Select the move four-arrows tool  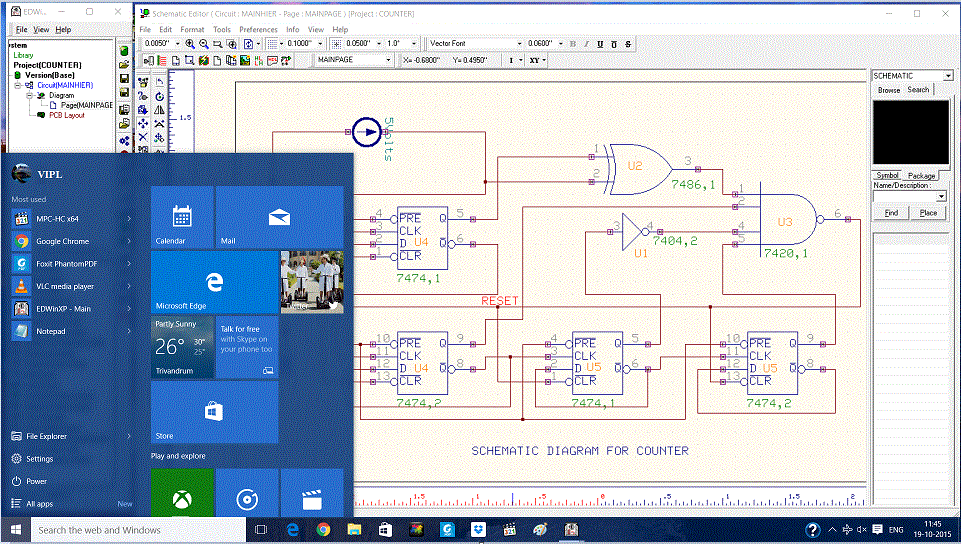143,124
